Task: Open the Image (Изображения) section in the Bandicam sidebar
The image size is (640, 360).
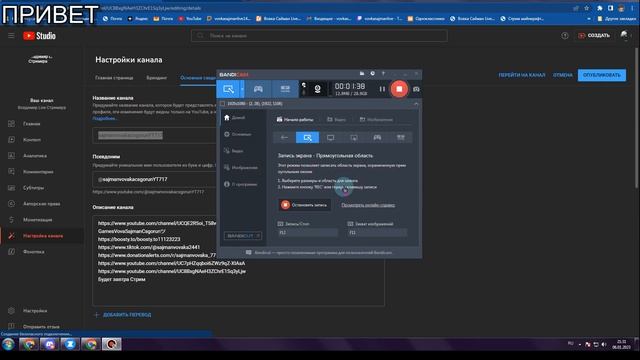Action: point(241,168)
